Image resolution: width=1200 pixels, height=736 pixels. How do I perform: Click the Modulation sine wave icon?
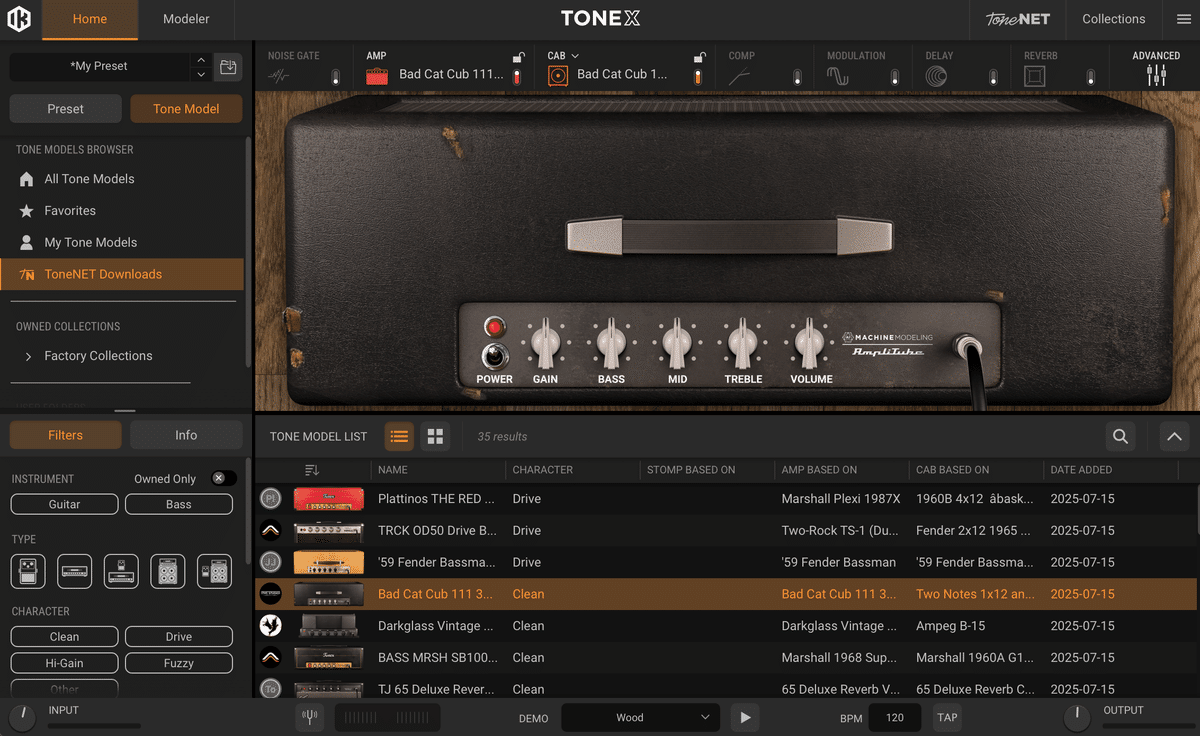(x=838, y=77)
